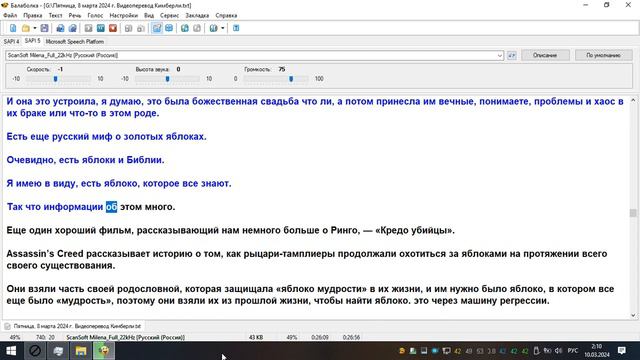Click the Balabolka icon in the taskbar
This screenshot has height=360, width=640.
(x=104, y=351)
